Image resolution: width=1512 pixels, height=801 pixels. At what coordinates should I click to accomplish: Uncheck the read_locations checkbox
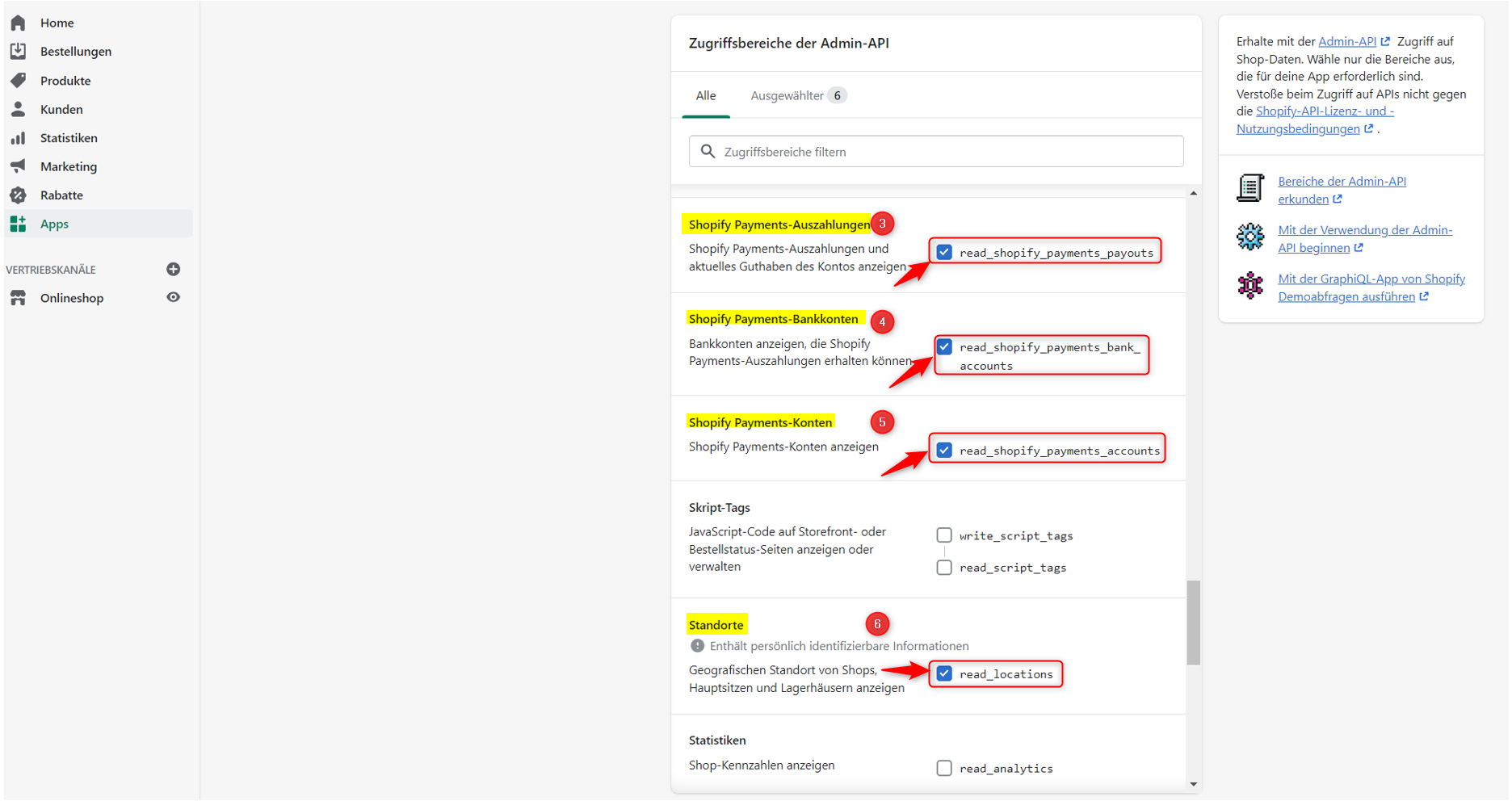coord(944,673)
